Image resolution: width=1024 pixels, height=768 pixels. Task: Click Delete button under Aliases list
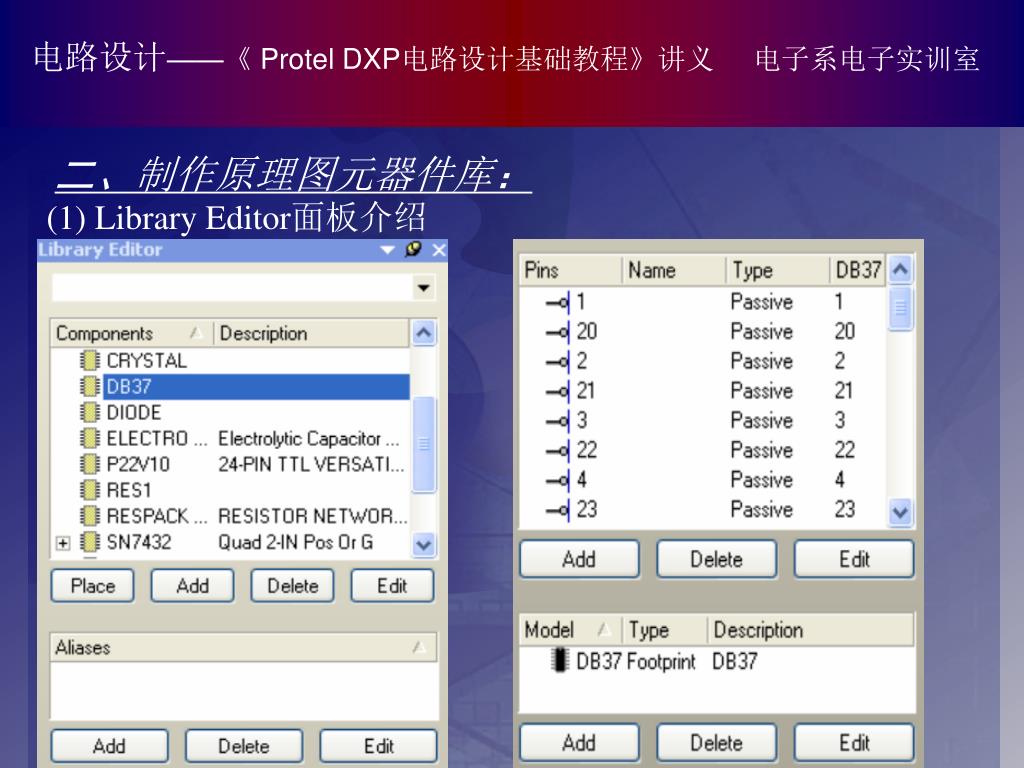tap(244, 746)
